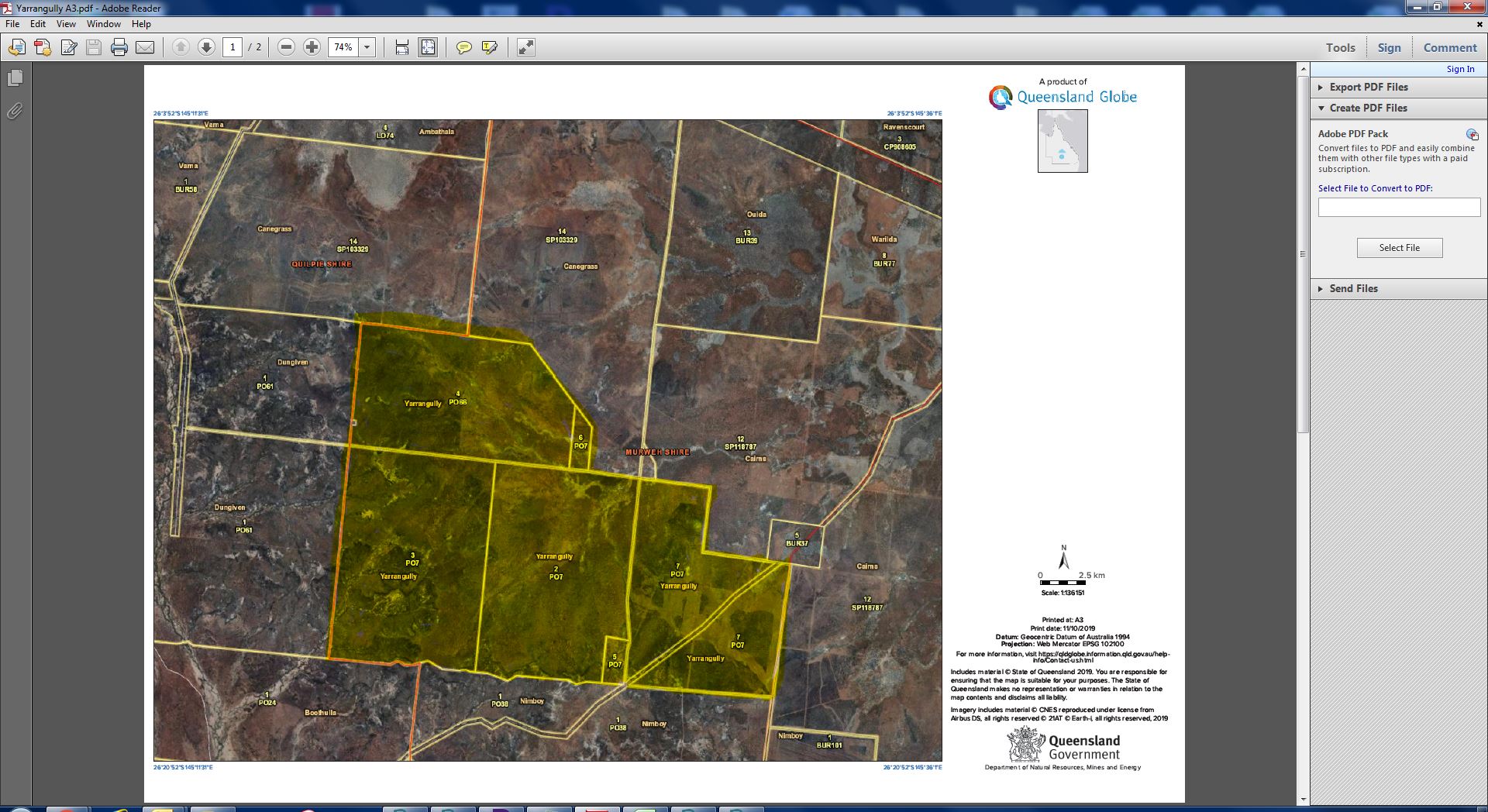This screenshot has height=812, width=1488.
Task: Open the zoom percentage dropdown
Action: coord(367,47)
